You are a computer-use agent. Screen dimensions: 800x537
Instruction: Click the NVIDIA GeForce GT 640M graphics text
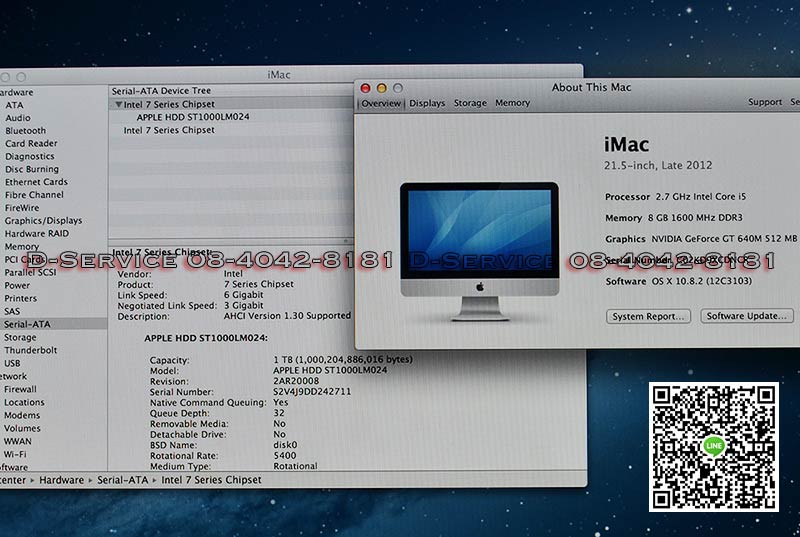pyautogui.click(x=724, y=239)
